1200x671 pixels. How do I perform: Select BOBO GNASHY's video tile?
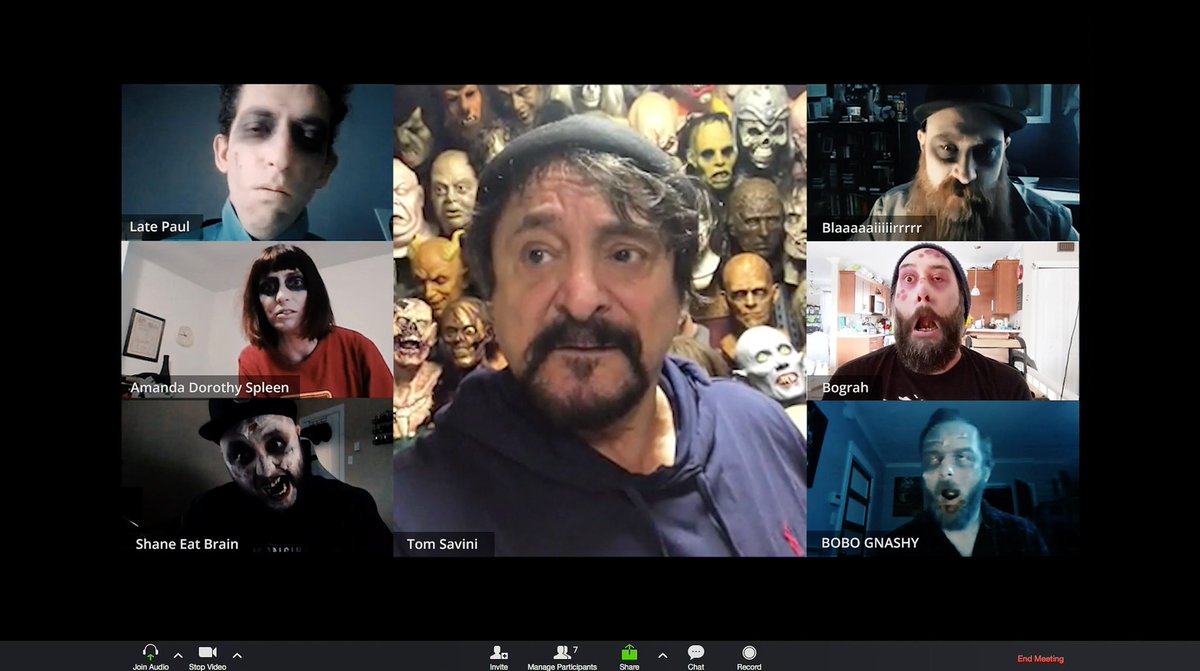pyautogui.click(x=943, y=478)
